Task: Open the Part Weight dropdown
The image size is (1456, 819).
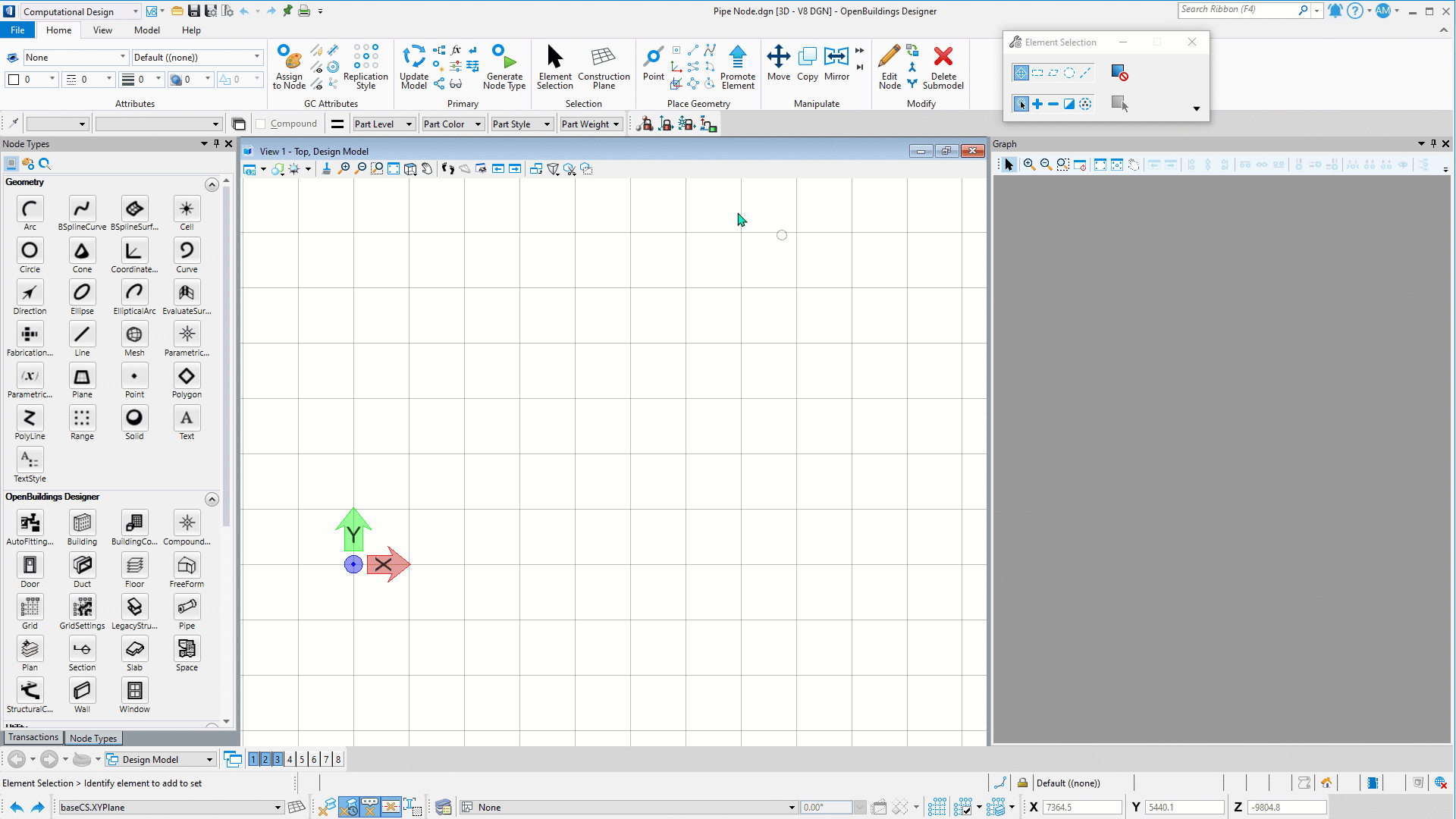Action: point(591,124)
